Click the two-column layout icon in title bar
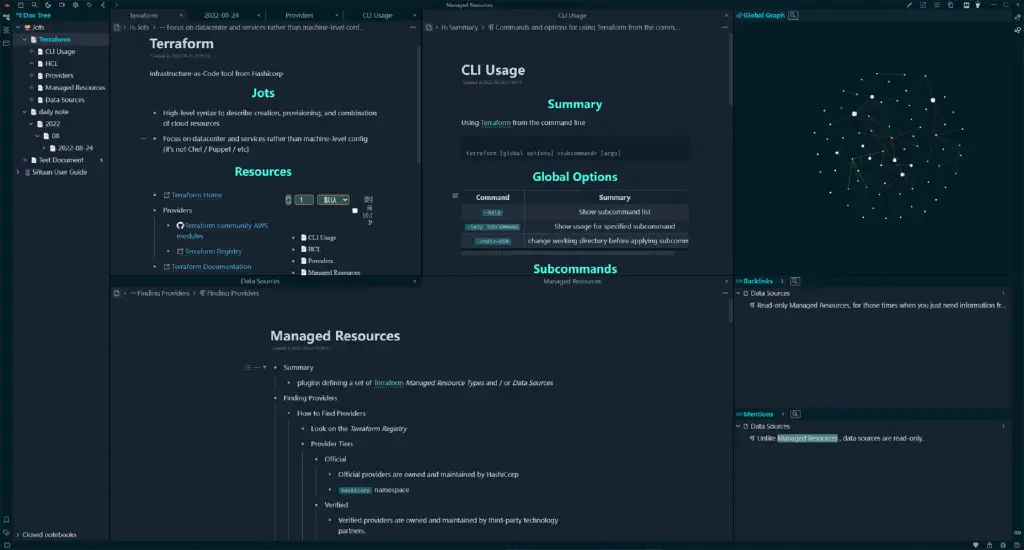Image resolution: width=1024 pixels, height=550 pixels. tap(966, 5)
